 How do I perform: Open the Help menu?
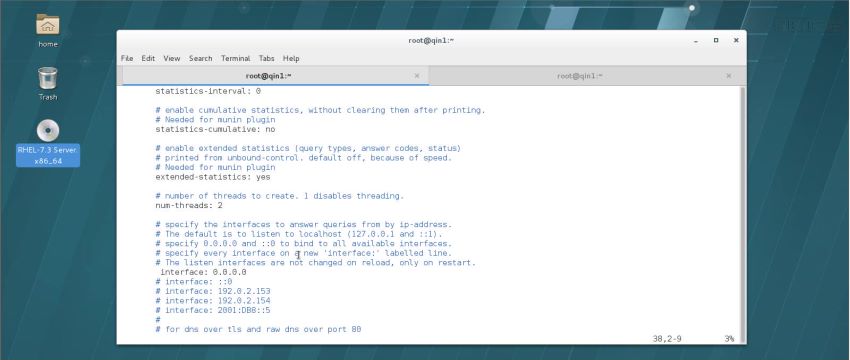[x=291, y=59]
